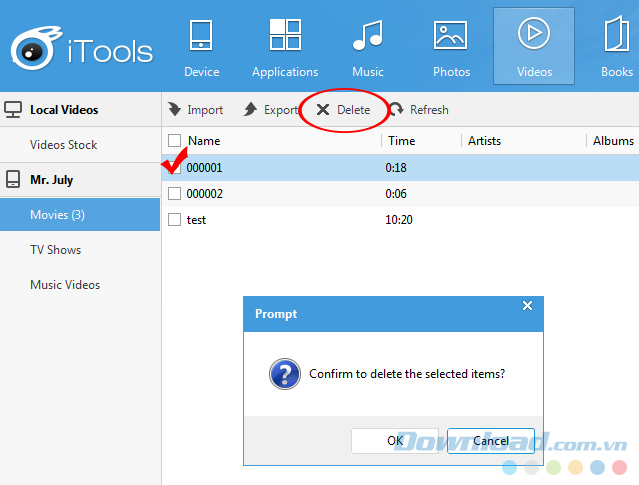
Task: Open the Photos section icon
Action: (450, 37)
